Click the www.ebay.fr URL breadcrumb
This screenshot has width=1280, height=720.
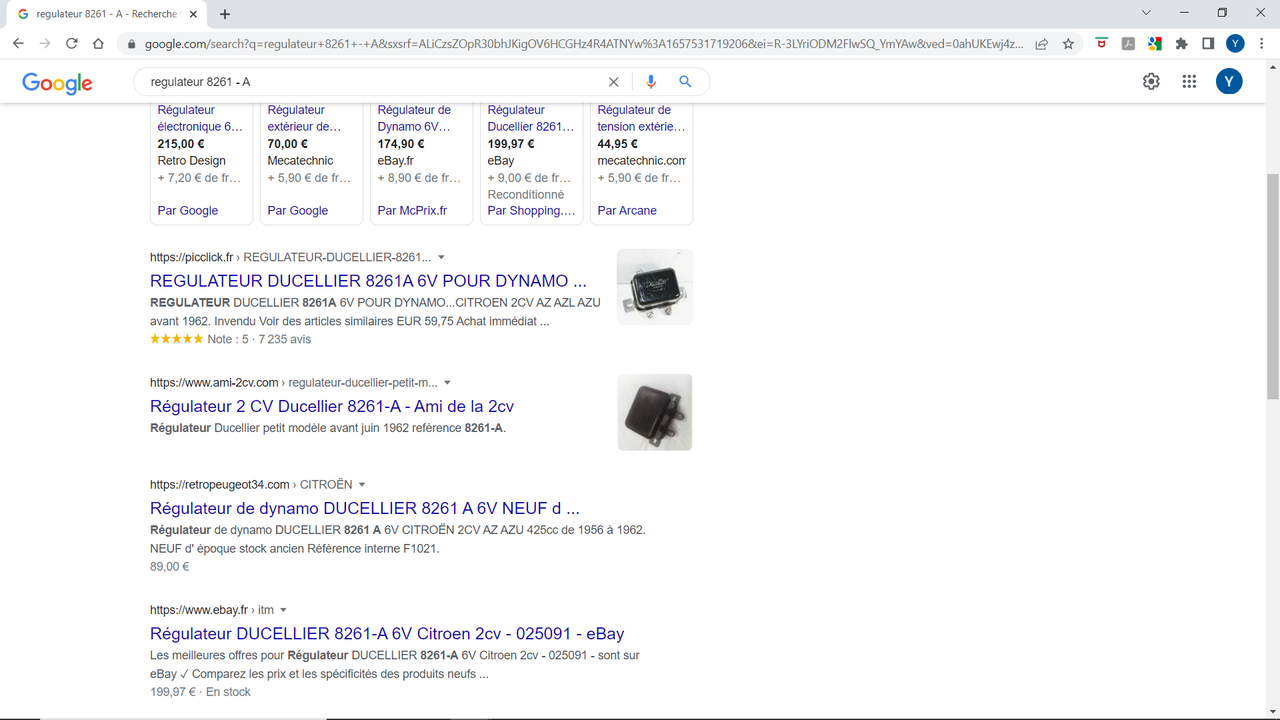(x=212, y=610)
